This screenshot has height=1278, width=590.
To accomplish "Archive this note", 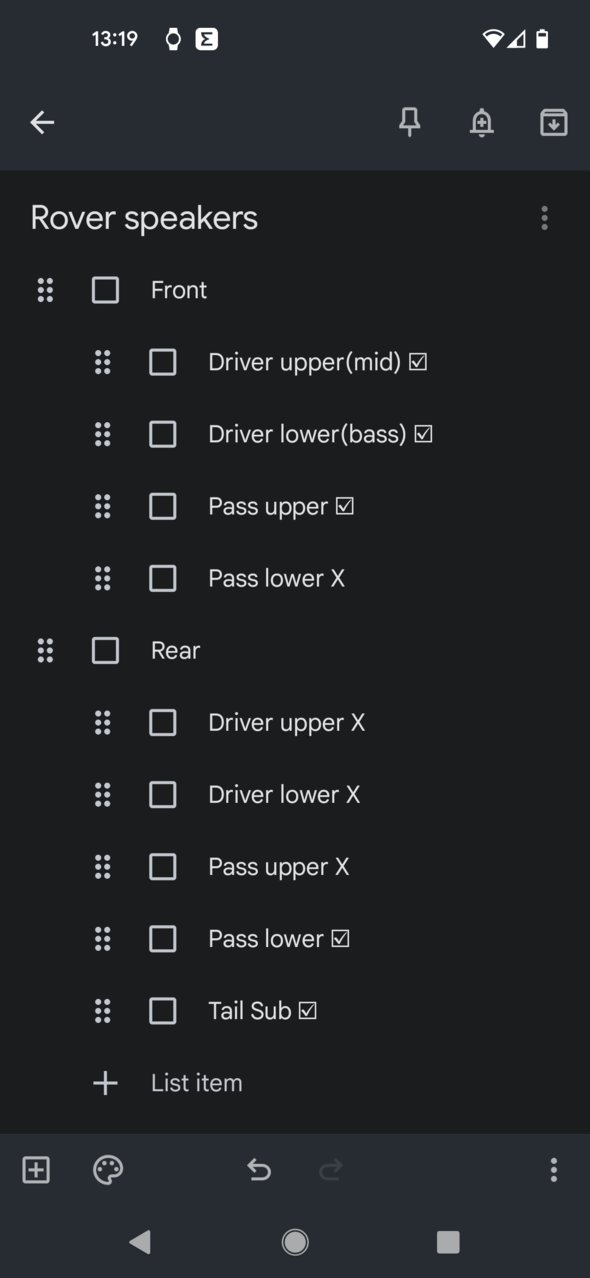I will 554,122.
